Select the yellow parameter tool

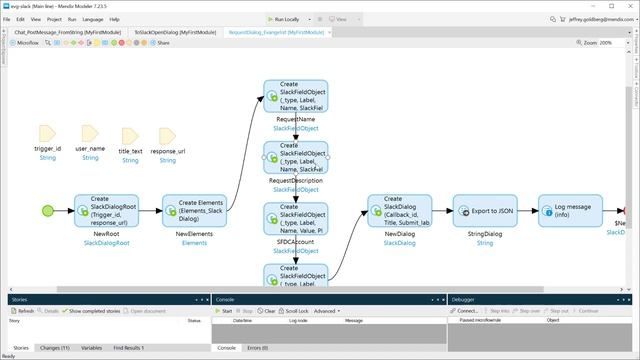97,42
